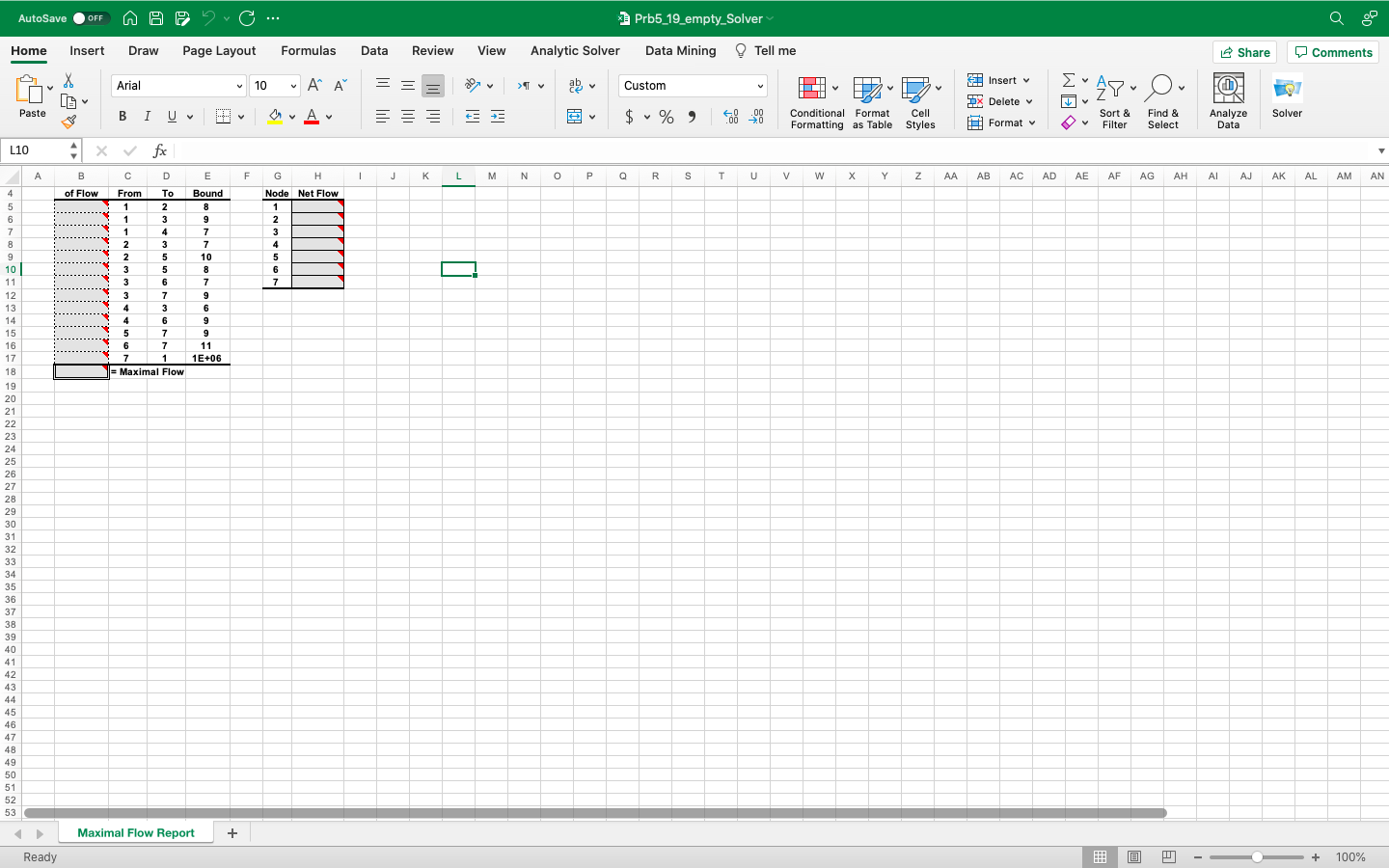Image resolution: width=1389 pixels, height=868 pixels.
Task: Click Format as Table icon
Action: click(x=867, y=90)
